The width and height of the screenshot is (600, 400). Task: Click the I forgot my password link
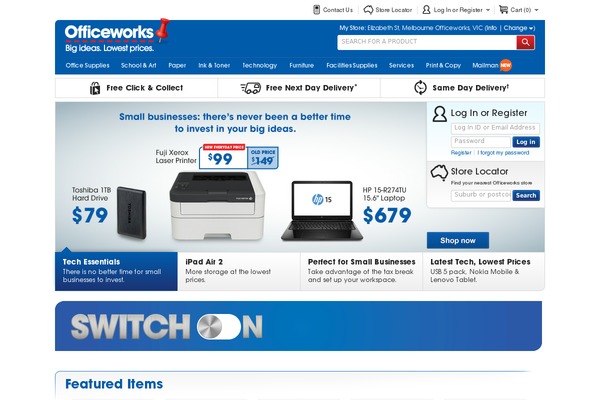tap(503, 153)
